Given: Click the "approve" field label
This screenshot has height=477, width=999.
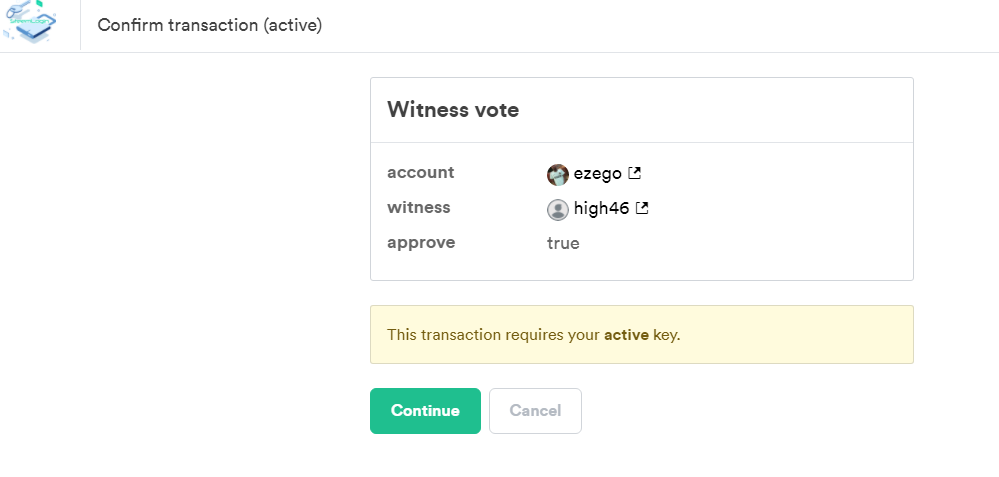Looking at the screenshot, I should tap(421, 242).
